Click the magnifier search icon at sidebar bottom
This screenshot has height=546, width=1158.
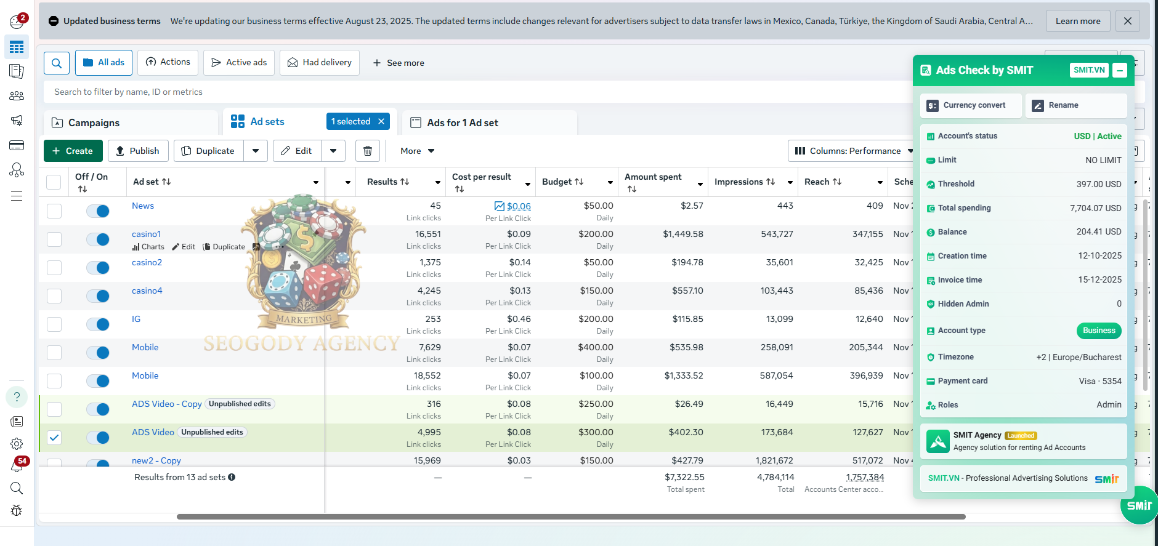16,488
